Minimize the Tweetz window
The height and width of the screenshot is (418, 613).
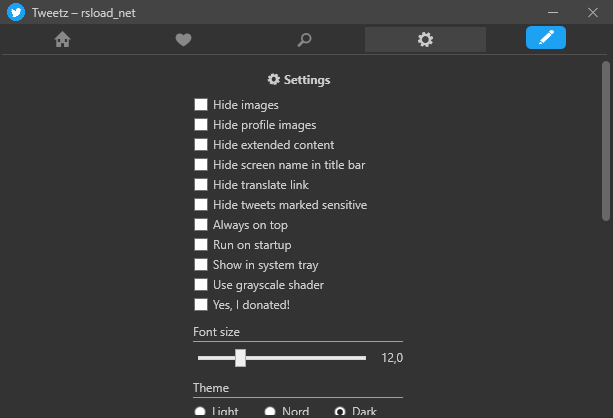(550, 11)
